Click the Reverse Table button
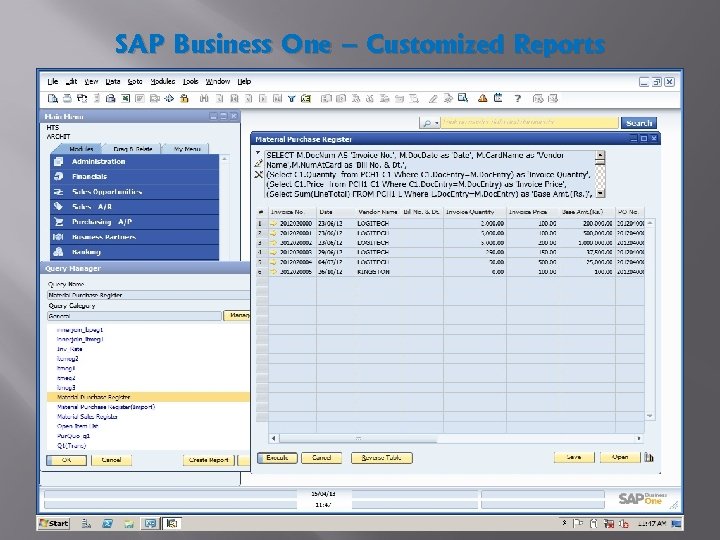 382,458
